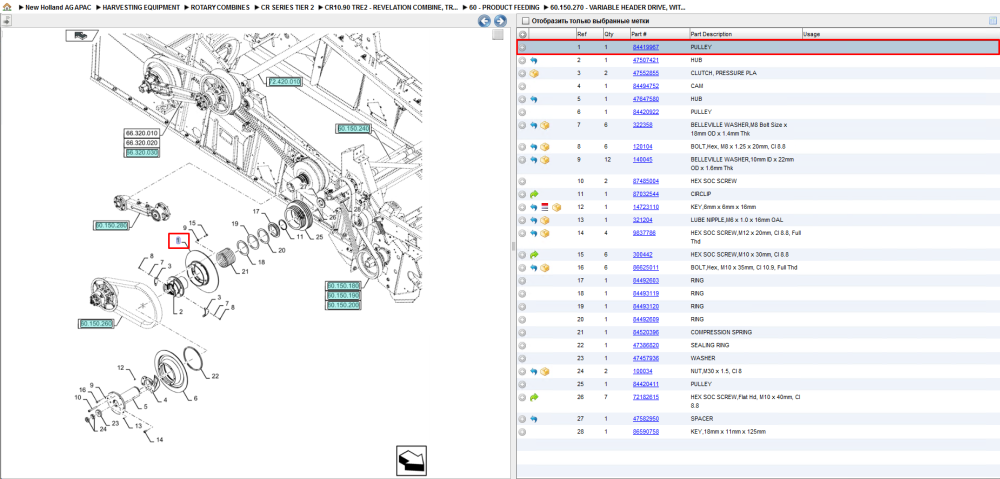This screenshot has width=1000, height=479.
Task: Click the box kit icon for CLUTCH, PRESSURE PLA
Action: tap(534, 73)
